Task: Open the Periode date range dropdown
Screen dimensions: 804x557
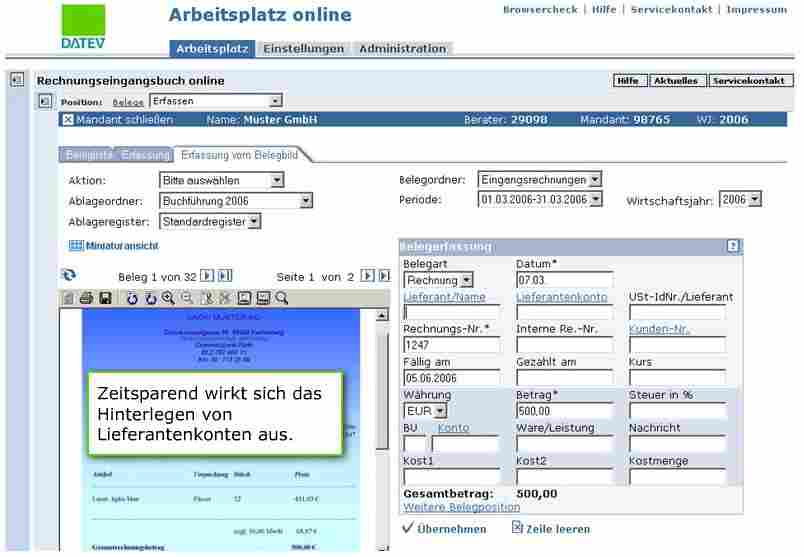Action: click(540, 199)
